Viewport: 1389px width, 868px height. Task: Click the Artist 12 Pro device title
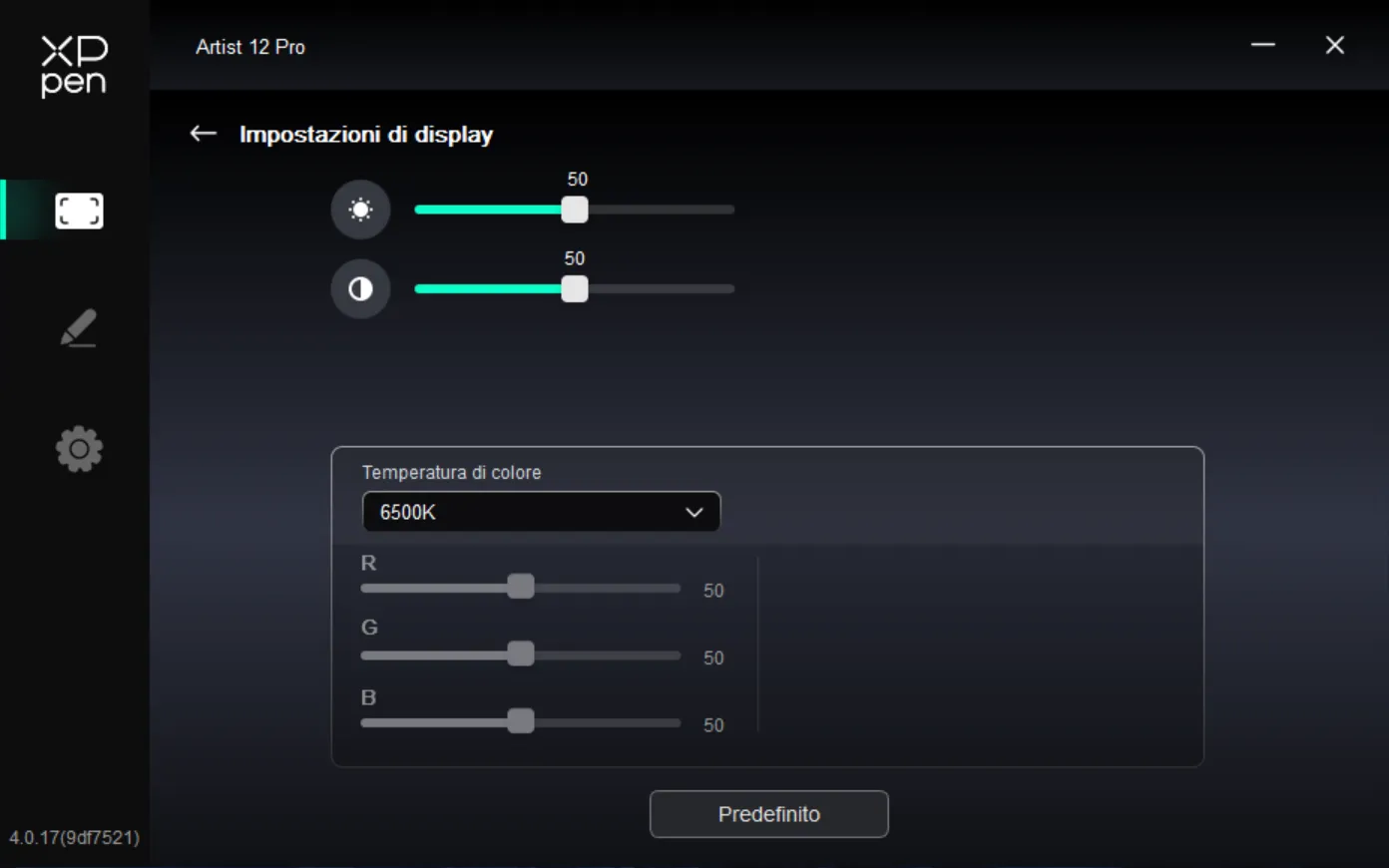click(x=250, y=47)
